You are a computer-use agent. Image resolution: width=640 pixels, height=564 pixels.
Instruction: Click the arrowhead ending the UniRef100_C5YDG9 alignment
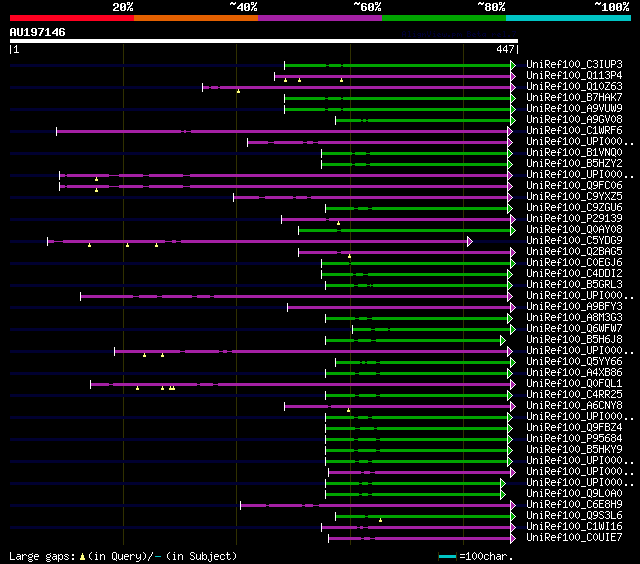tap(470, 242)
